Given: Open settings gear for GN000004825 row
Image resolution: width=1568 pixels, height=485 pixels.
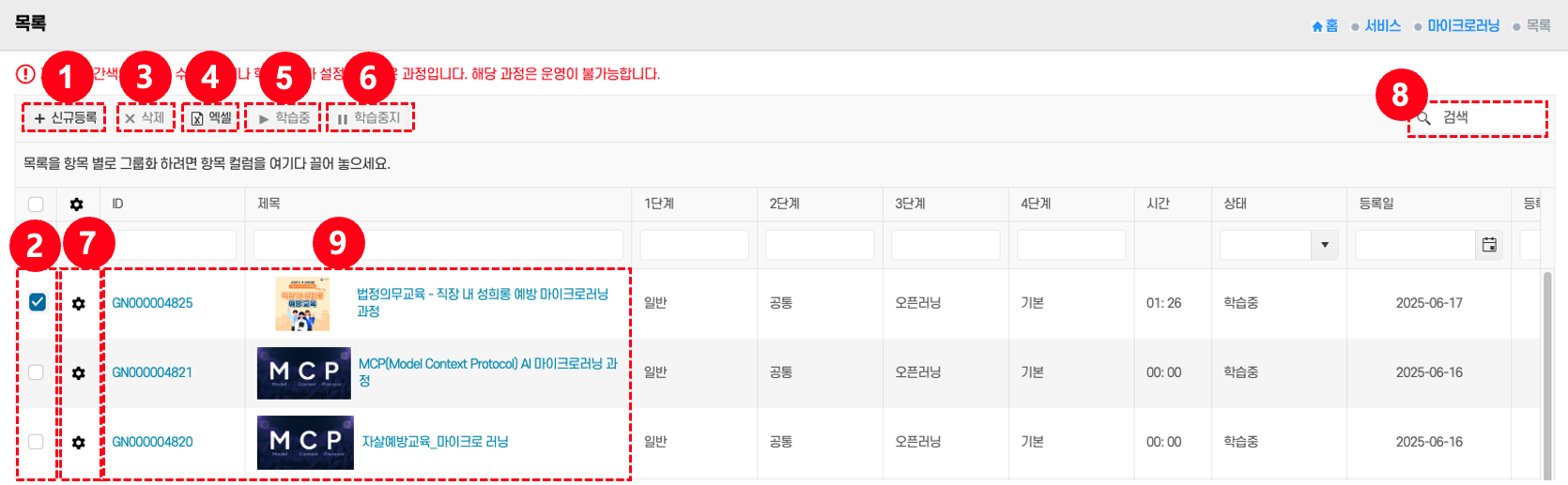Looking at the screenshot, I should pos(79,304).
